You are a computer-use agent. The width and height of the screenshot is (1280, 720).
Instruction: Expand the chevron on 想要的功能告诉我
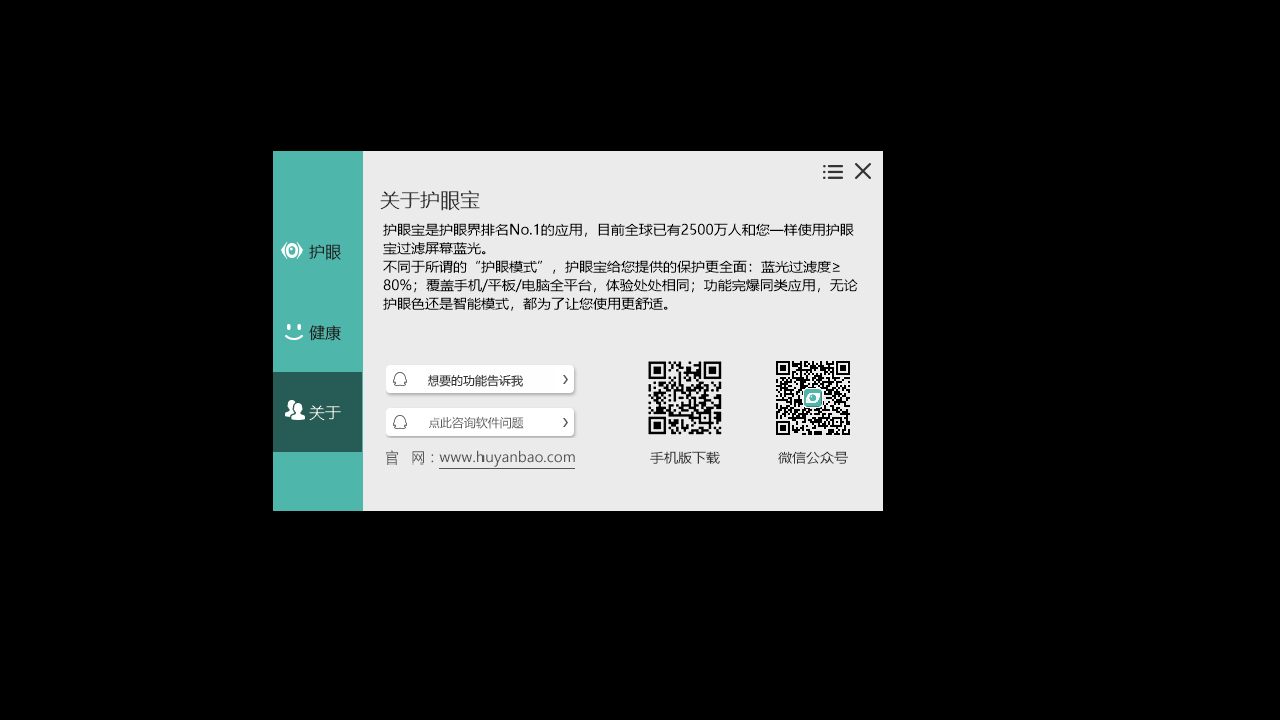point(566,379)
